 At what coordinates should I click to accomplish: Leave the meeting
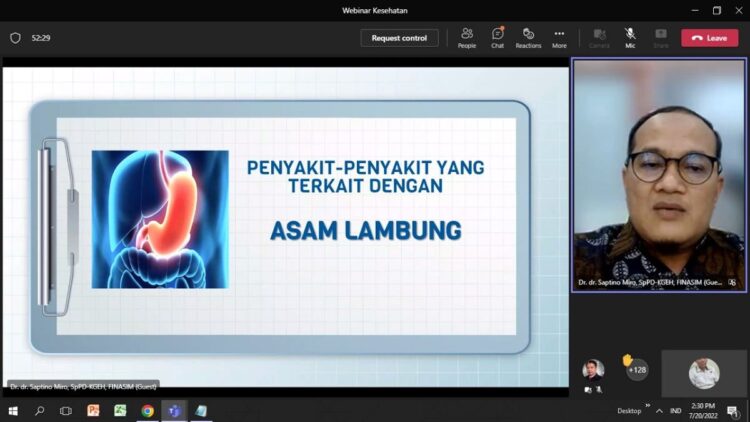tap(709, 38)
